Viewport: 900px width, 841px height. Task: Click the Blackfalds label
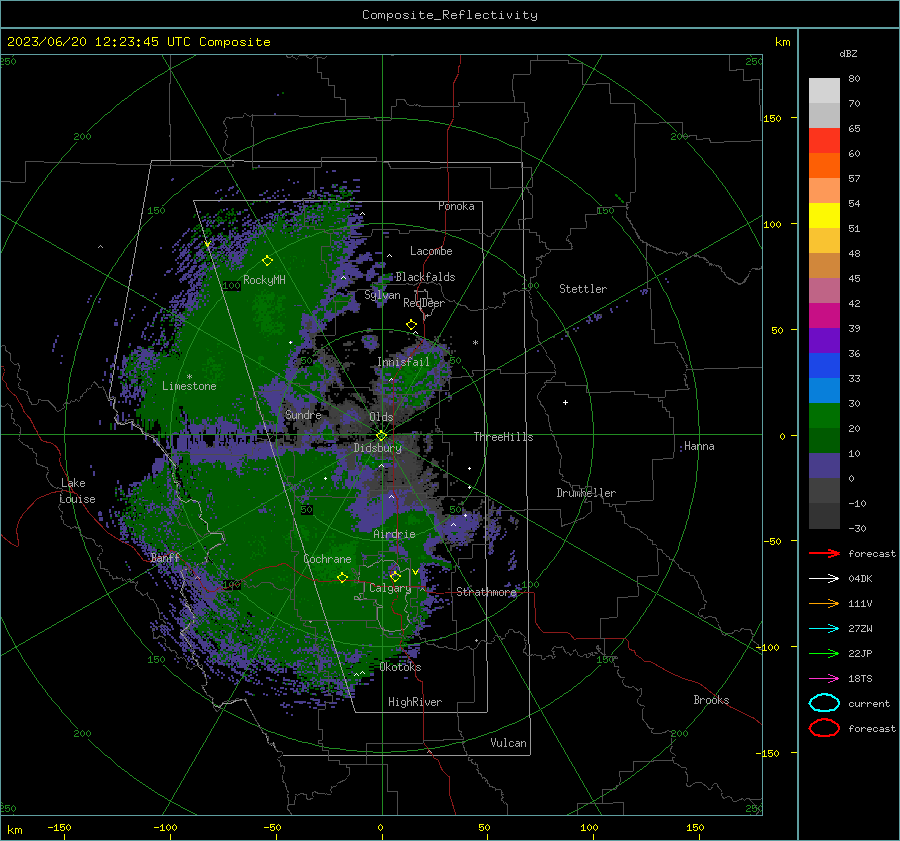point(425,277)
